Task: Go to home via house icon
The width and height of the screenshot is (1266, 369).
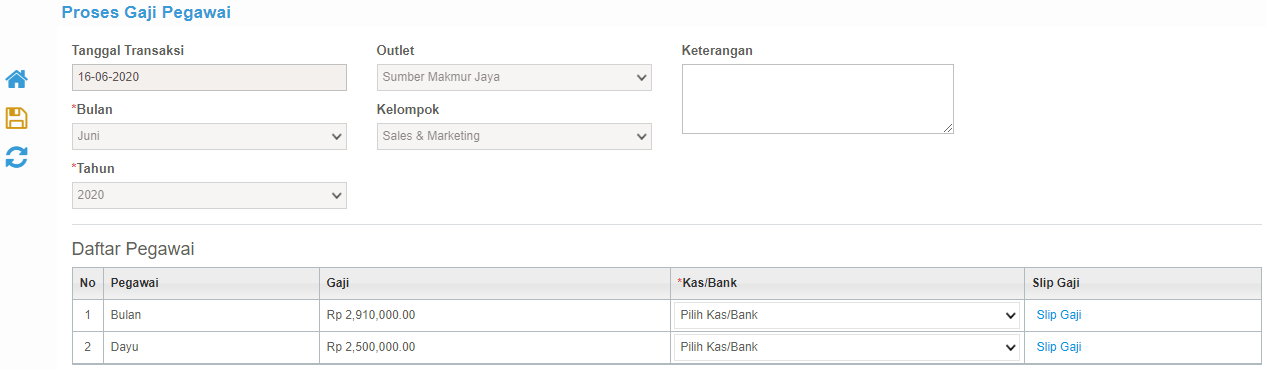Action: click(x=16, y=79)
